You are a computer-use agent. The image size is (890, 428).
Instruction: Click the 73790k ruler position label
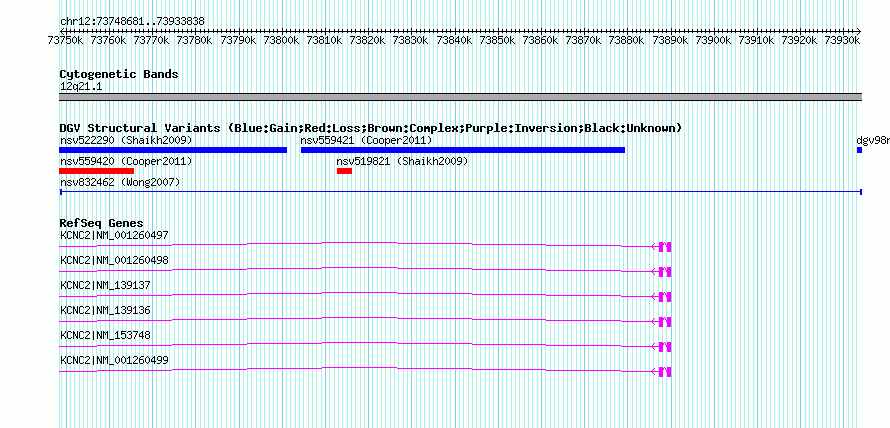point(236,40)
